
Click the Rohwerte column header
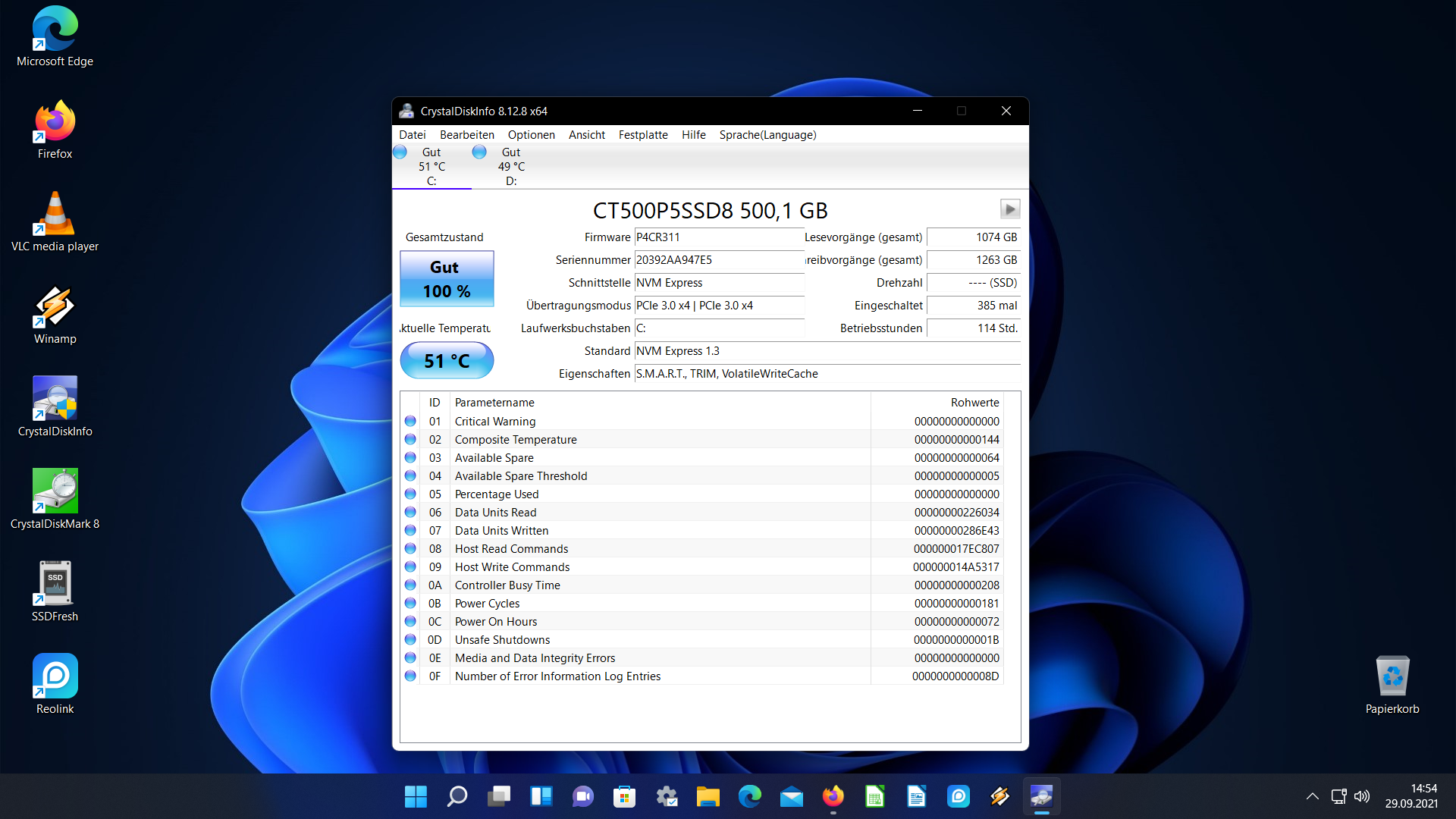click(x=974, y=403)
